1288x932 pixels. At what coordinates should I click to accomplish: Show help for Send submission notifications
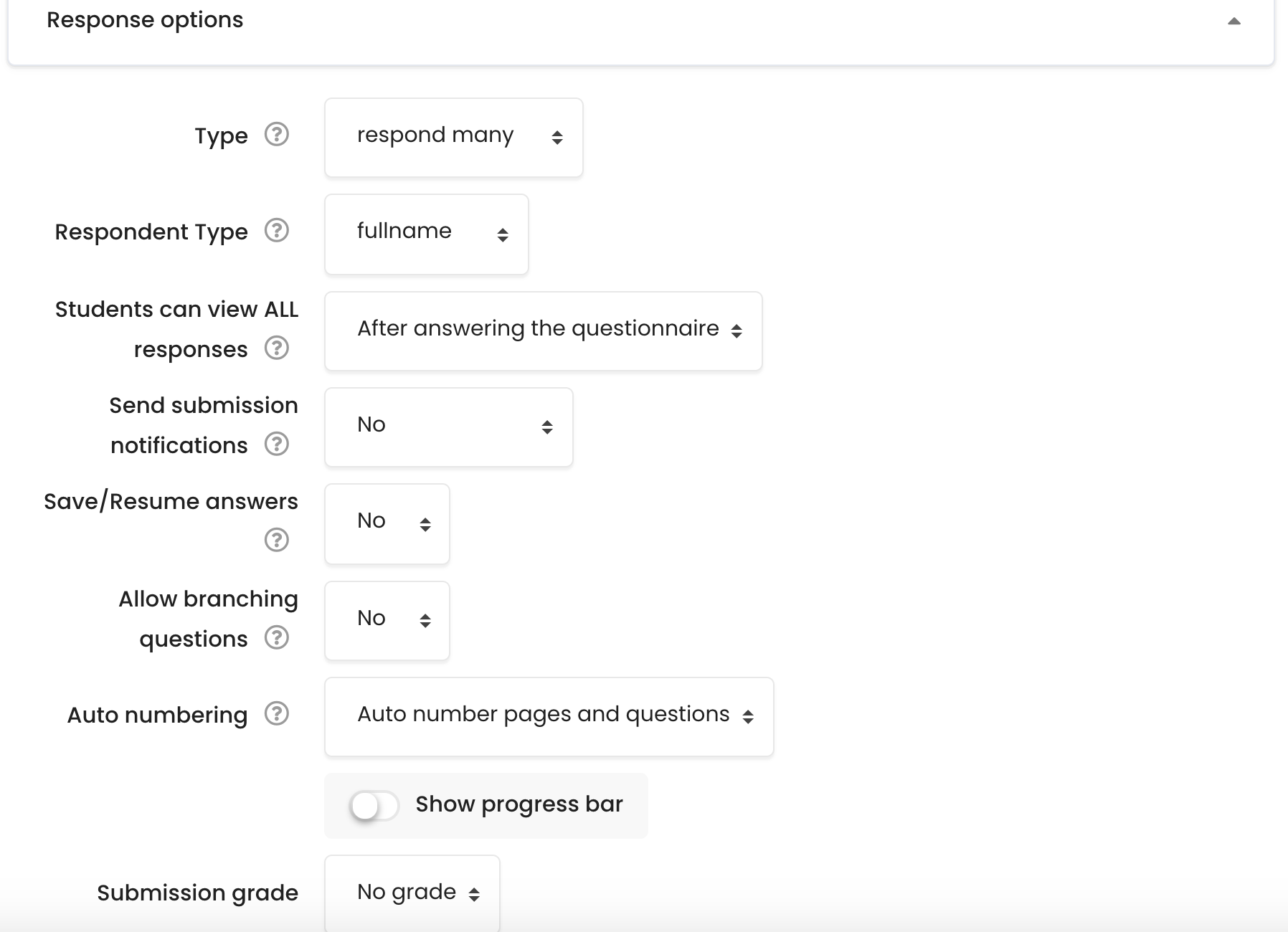pyautogui.click(x=276, y=444)
